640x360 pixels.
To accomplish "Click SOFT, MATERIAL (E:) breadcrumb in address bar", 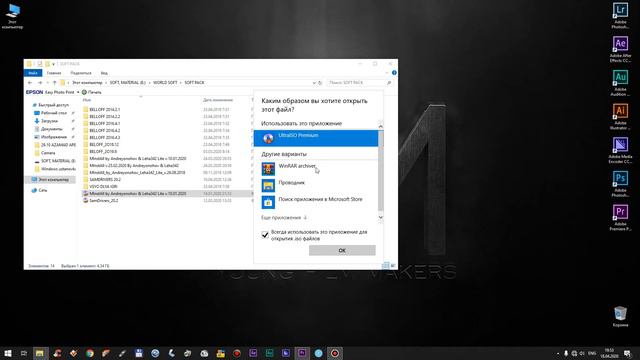I will point(127,83).
